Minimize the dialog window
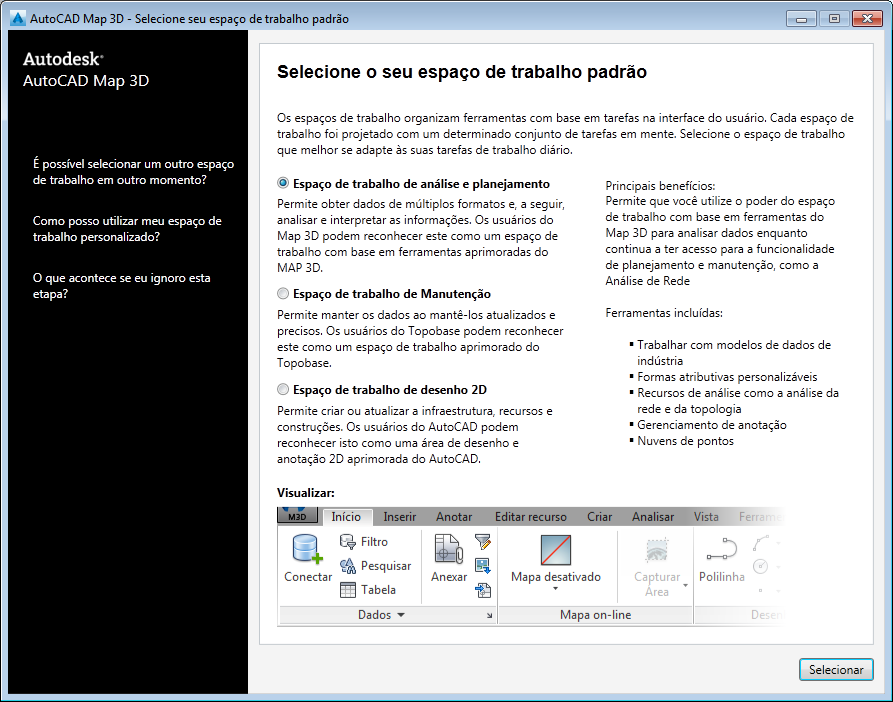Screen dimensions: 893x702 801,19
